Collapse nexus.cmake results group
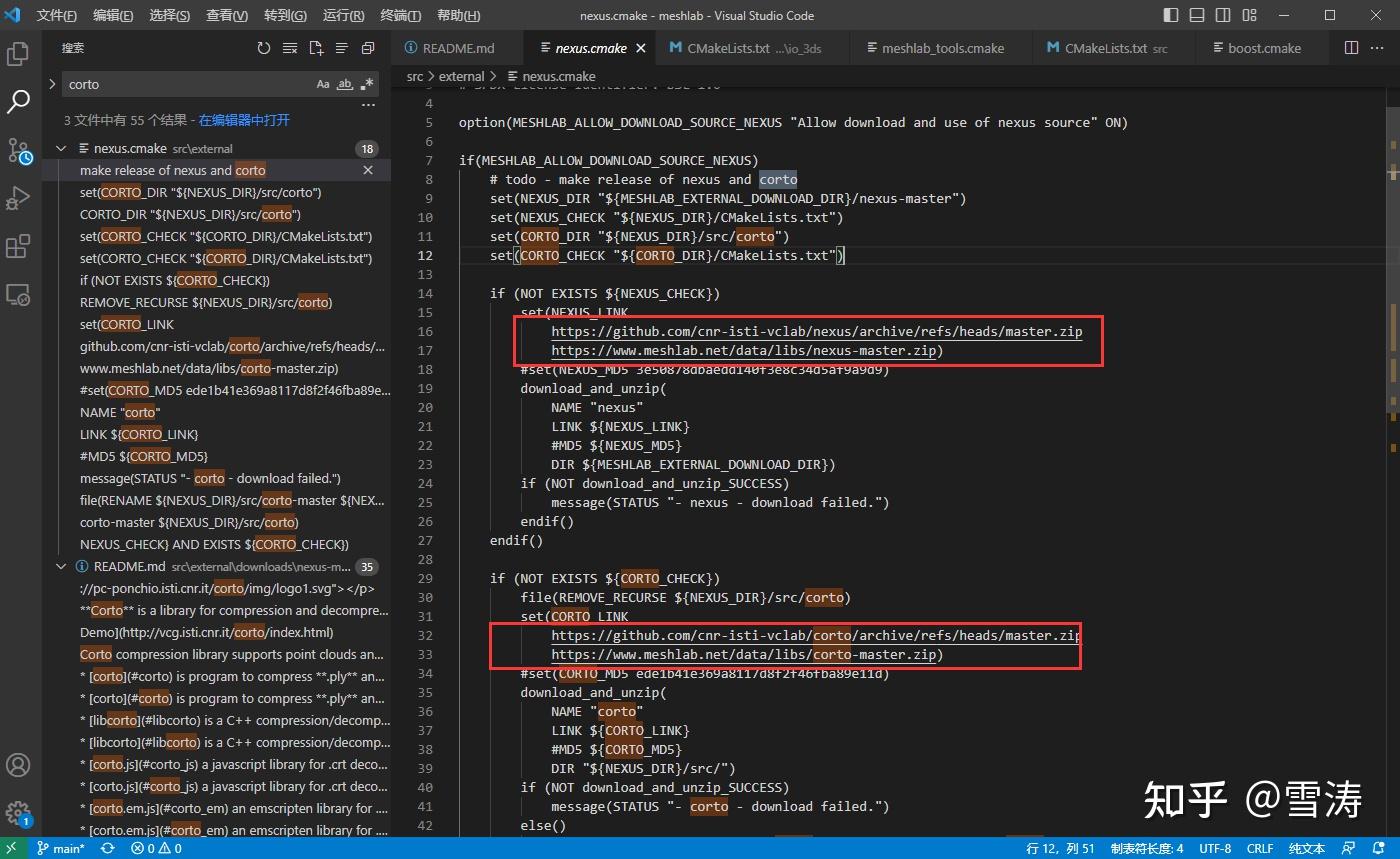The image size is (1400, 859). click(61, 148)
